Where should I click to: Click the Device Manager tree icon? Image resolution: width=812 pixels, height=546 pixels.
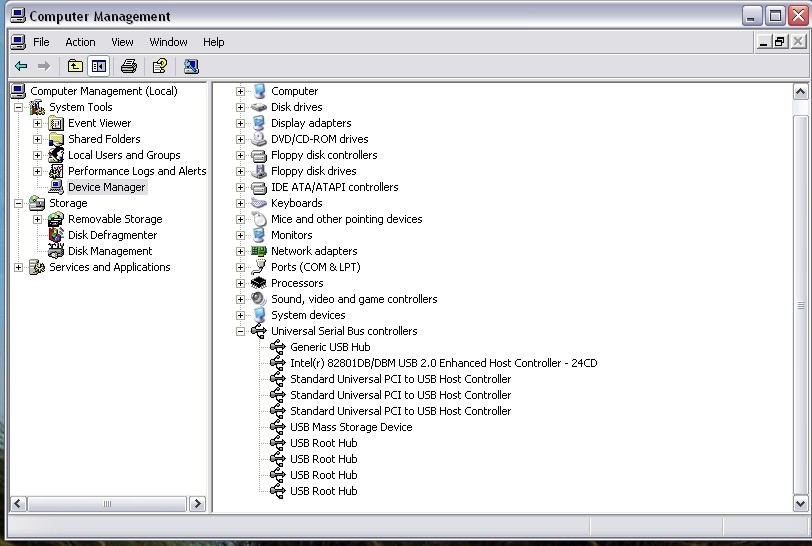coord(56,187)
